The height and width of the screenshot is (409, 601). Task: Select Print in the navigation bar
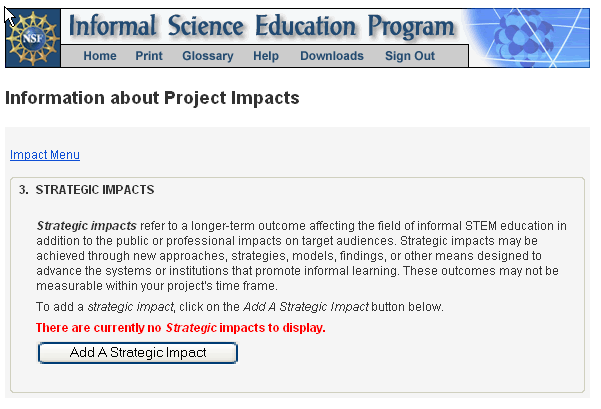(149, 56)
